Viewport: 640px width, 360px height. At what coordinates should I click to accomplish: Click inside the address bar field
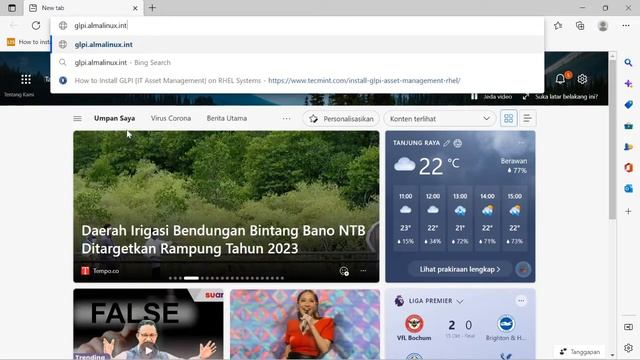[297, 25]
